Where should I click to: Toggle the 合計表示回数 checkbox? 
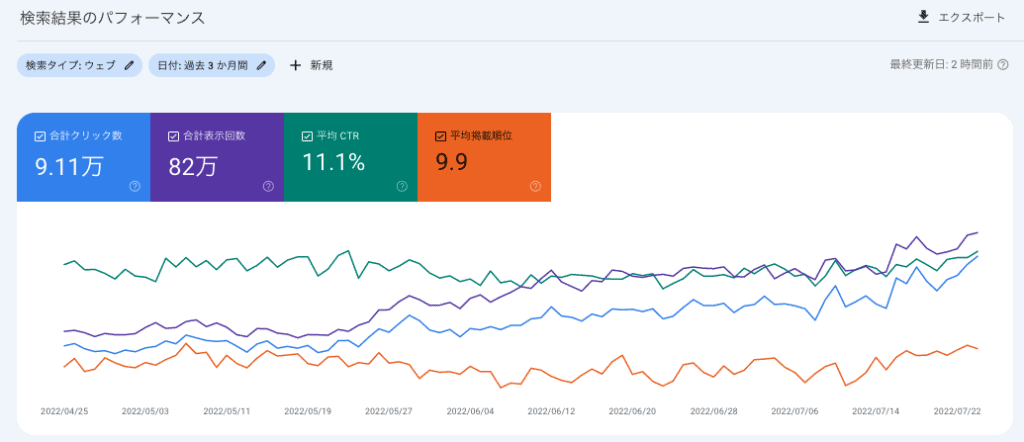[173, 136]
